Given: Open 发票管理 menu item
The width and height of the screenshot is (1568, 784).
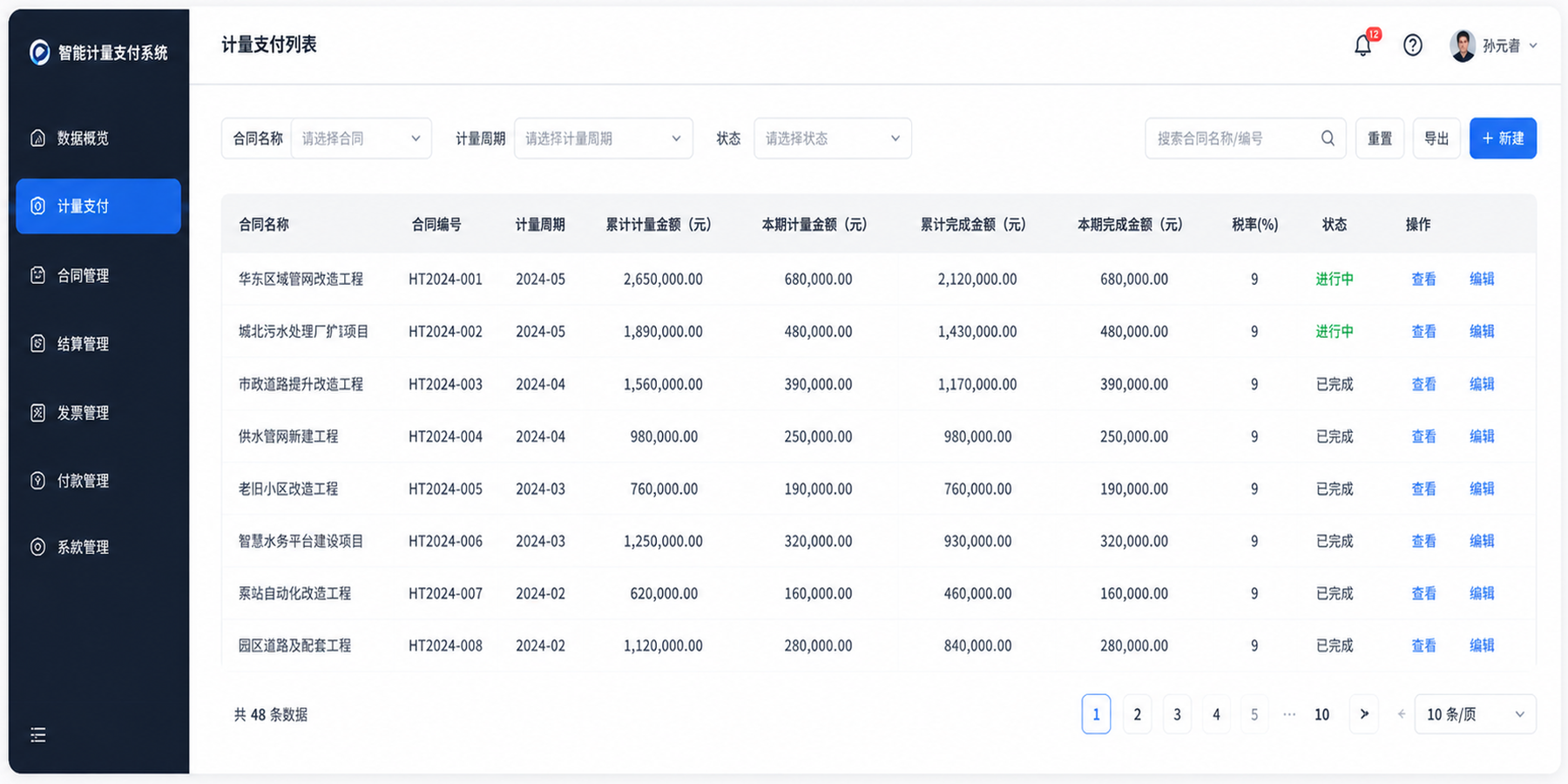Looking at the screenshot, I should (98, 412).
